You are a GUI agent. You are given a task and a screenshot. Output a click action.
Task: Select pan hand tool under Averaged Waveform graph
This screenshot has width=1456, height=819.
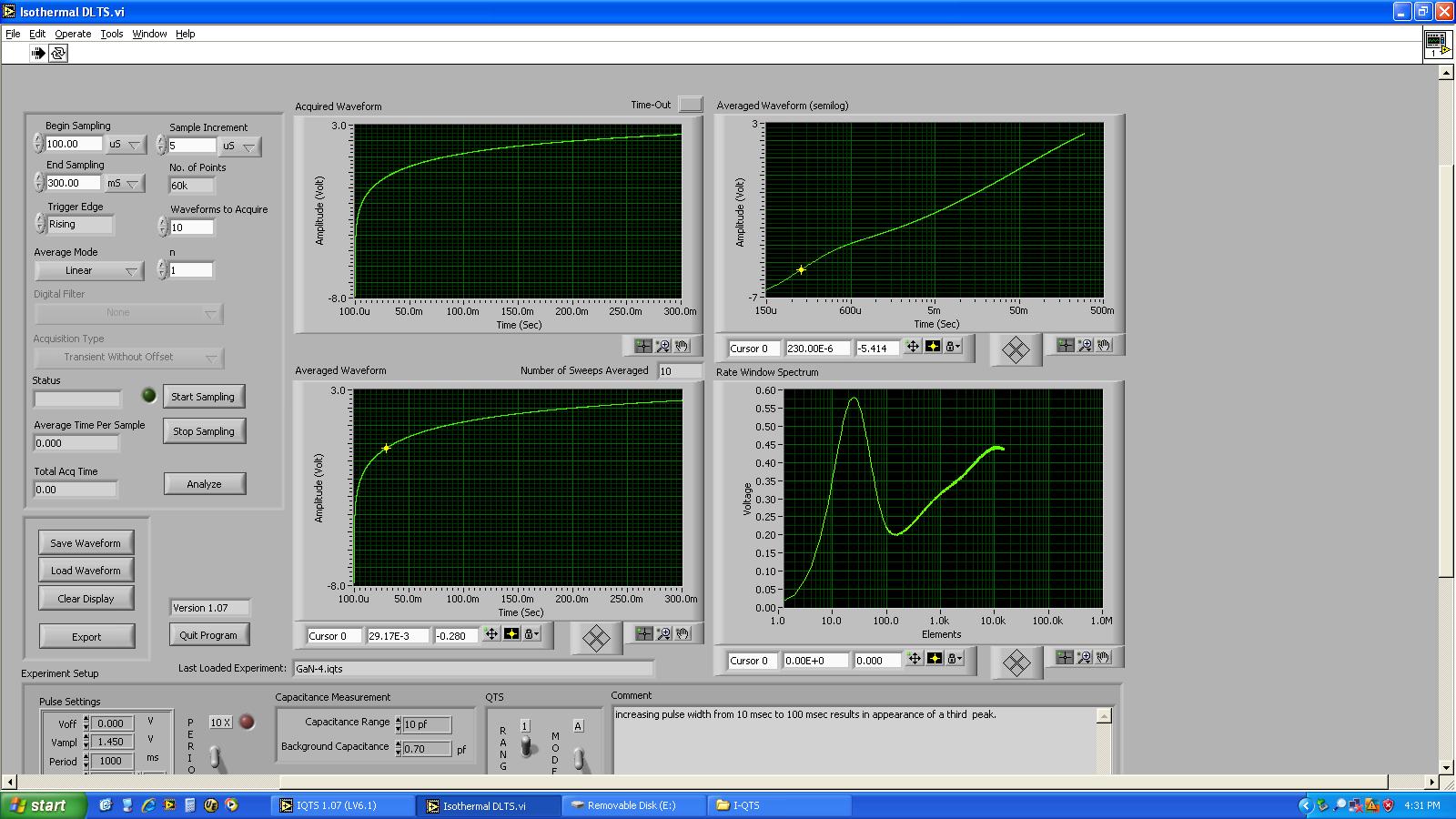coord(683,633)
